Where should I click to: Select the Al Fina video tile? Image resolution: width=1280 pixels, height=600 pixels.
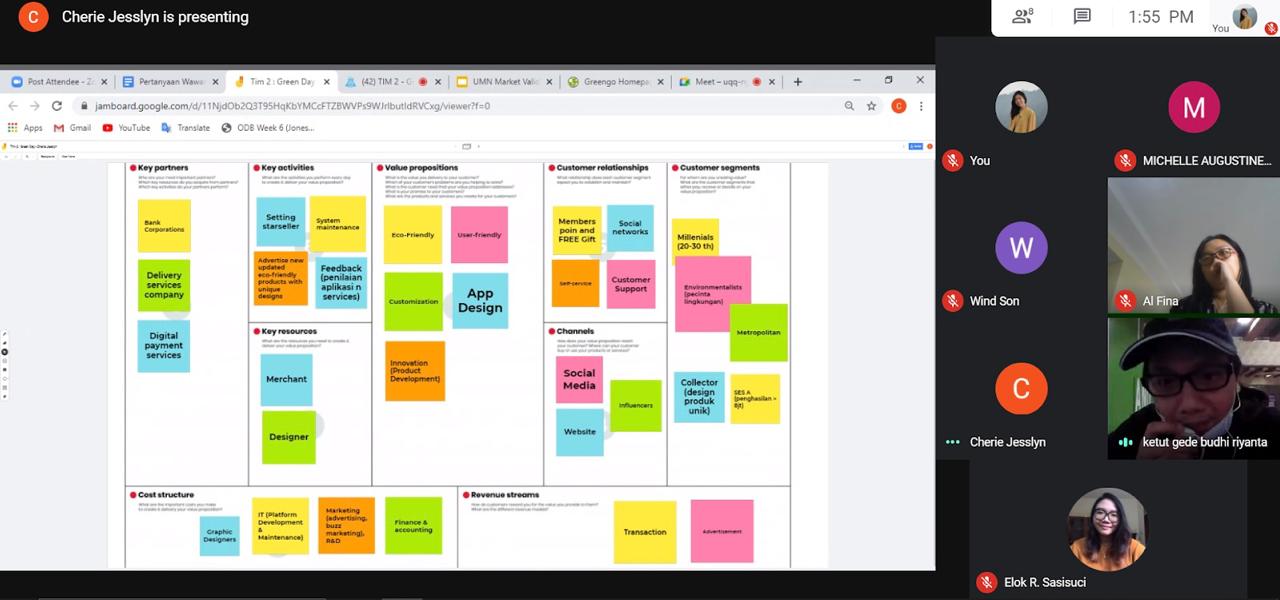tap(1193, 246)
